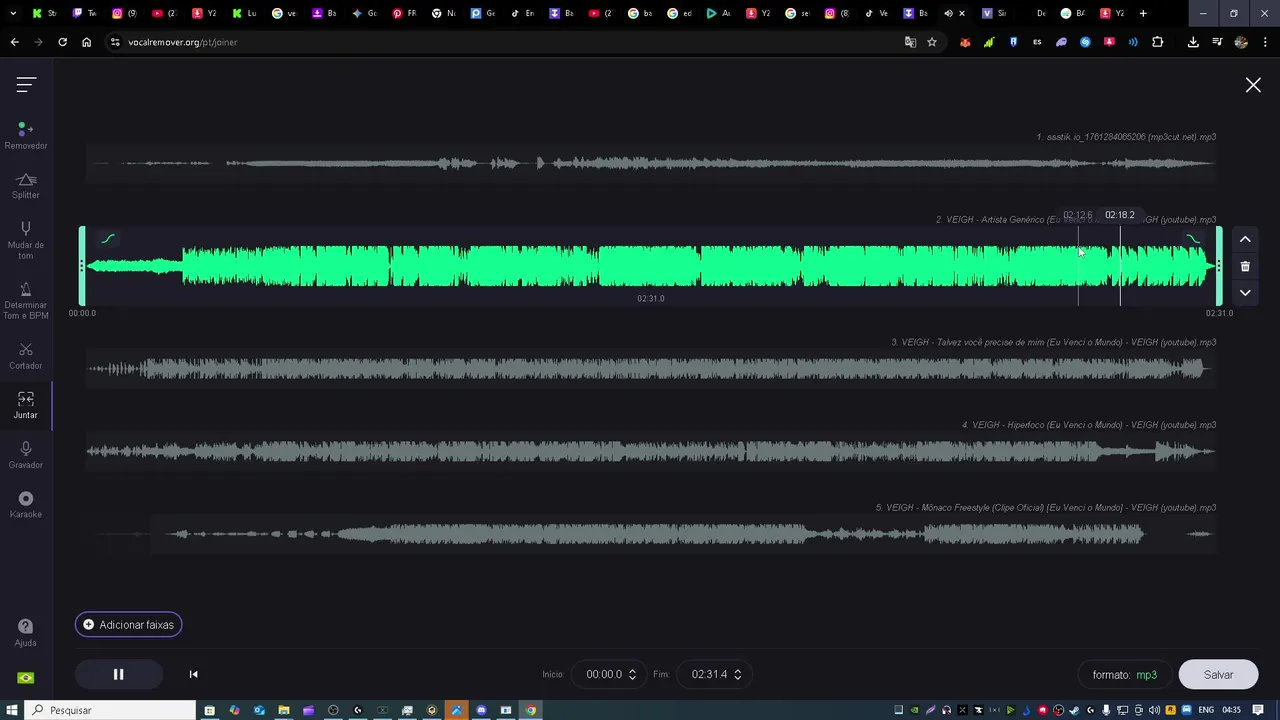
Task: Open browser downloads
Action: click(1193, 42)
